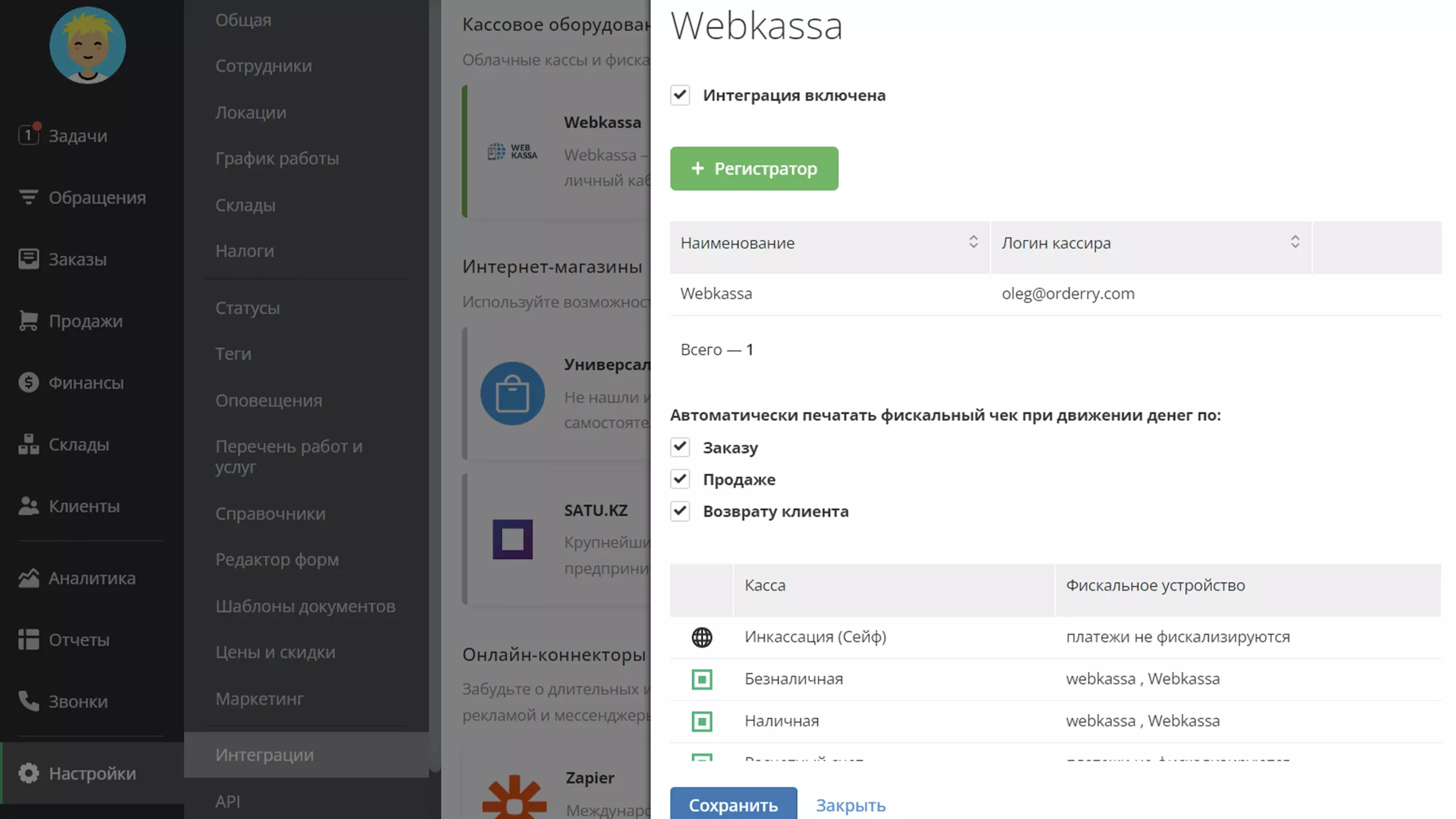Click Инкассация (Сейф) cashbox row name
The image size is (1456, 819).
point(816,637)
